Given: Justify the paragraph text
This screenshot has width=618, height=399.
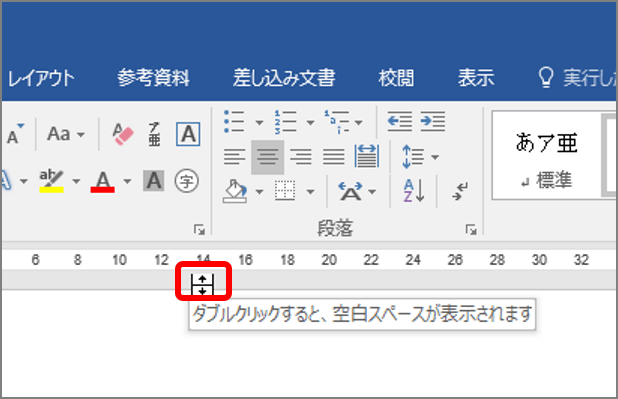Looking at the screenshot, I should 334,157.
